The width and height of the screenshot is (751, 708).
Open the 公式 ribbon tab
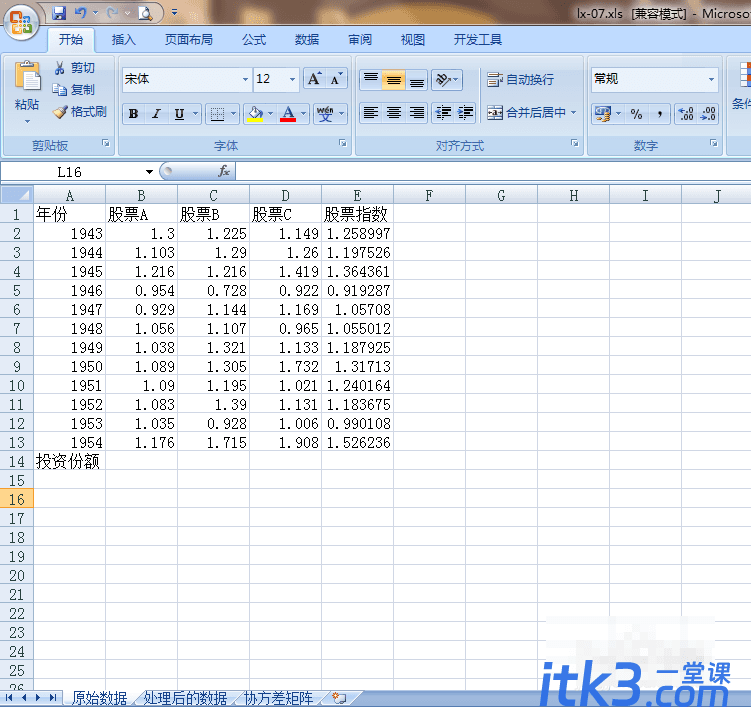[x=254, y=40]
